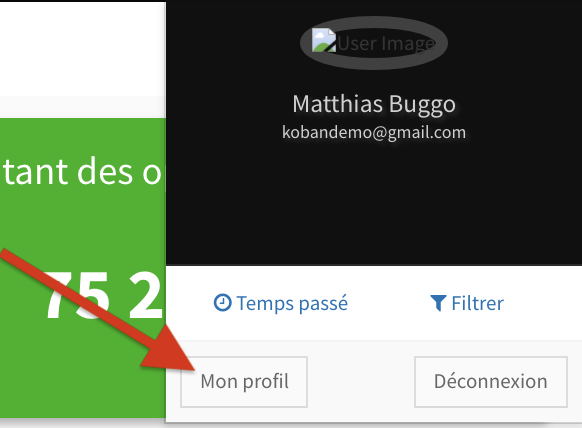Click the kobandemo@gmail.com email address
The width and height of the screenshot is (582, 428).
(374, 132)
